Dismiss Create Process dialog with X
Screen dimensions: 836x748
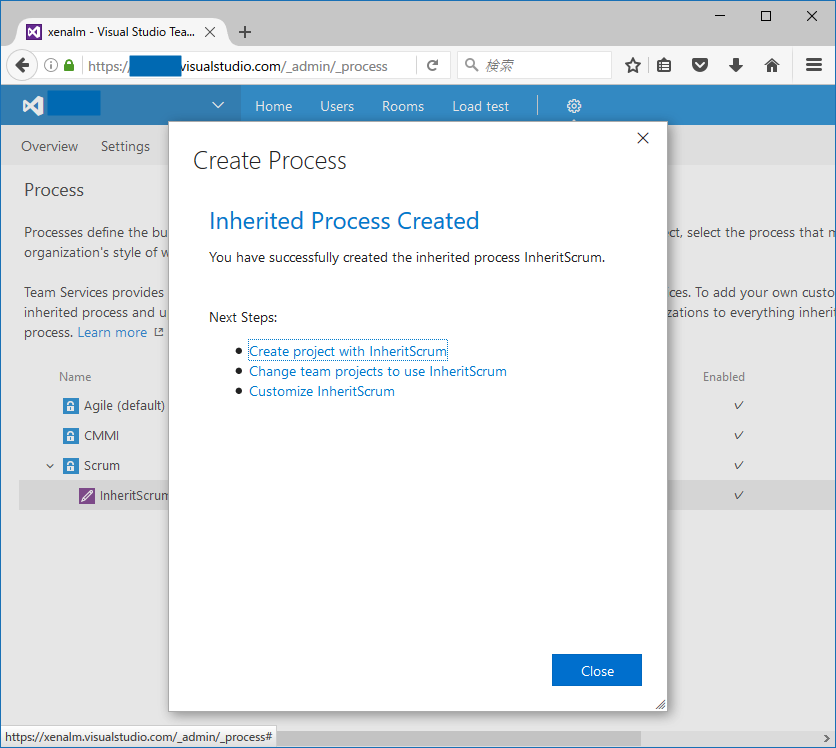[643, 138]
